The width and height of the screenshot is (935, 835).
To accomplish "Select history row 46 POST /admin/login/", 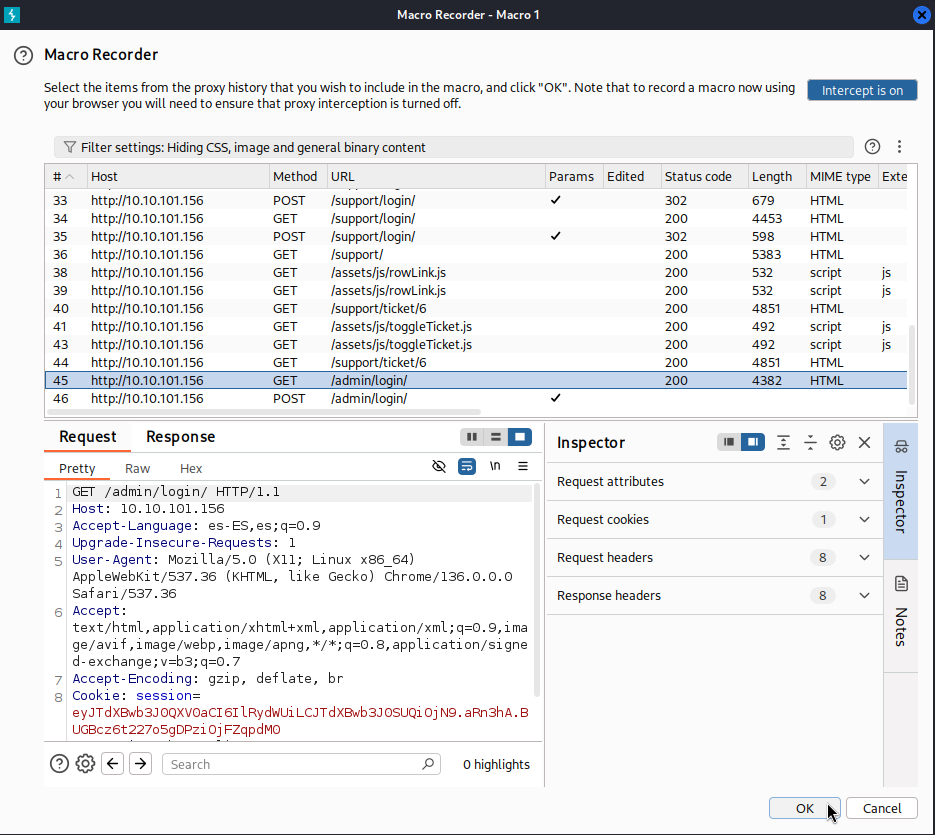I will [476, 398].
